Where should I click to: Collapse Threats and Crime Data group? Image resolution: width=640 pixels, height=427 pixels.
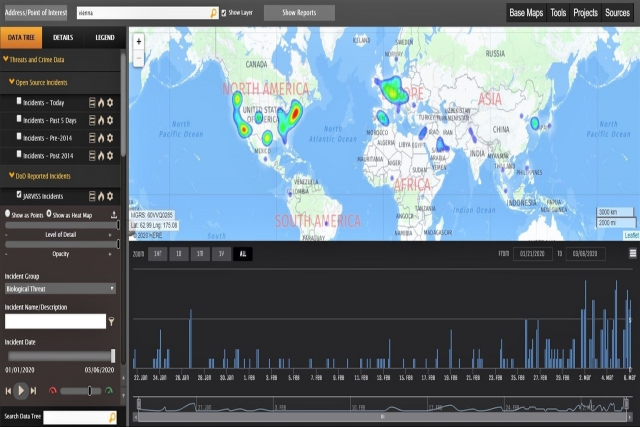tap(6, 59)
